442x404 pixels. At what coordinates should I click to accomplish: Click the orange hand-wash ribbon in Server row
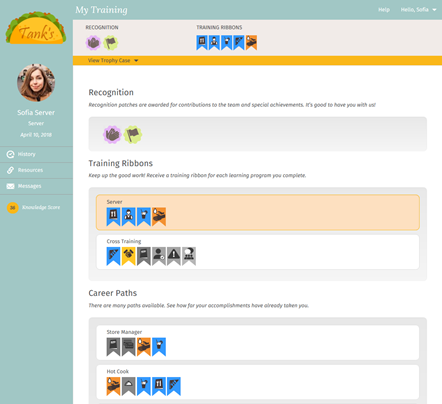click(159, 217)
